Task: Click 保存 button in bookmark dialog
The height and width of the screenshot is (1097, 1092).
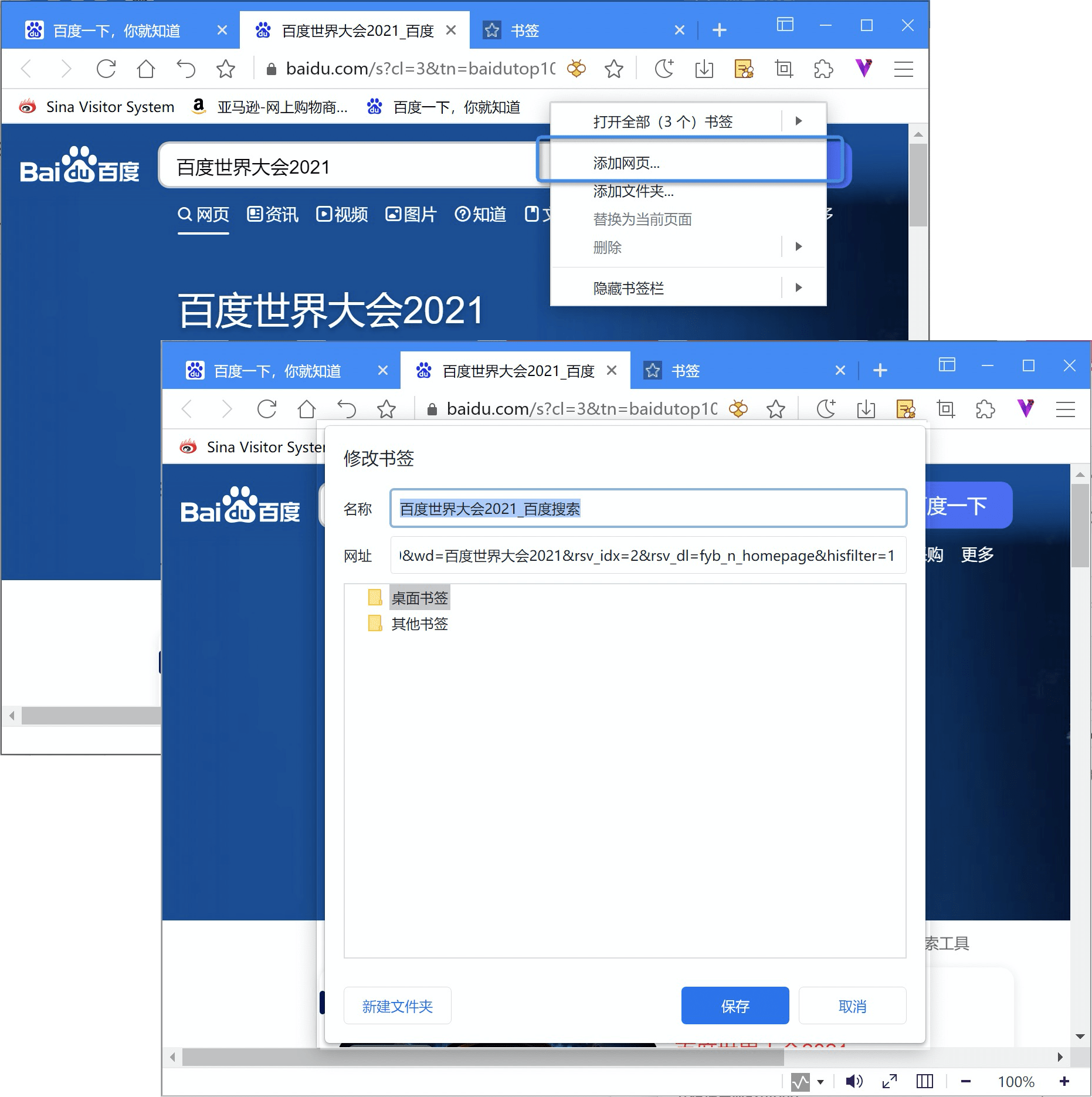Action: click(x=735, y=1005)
